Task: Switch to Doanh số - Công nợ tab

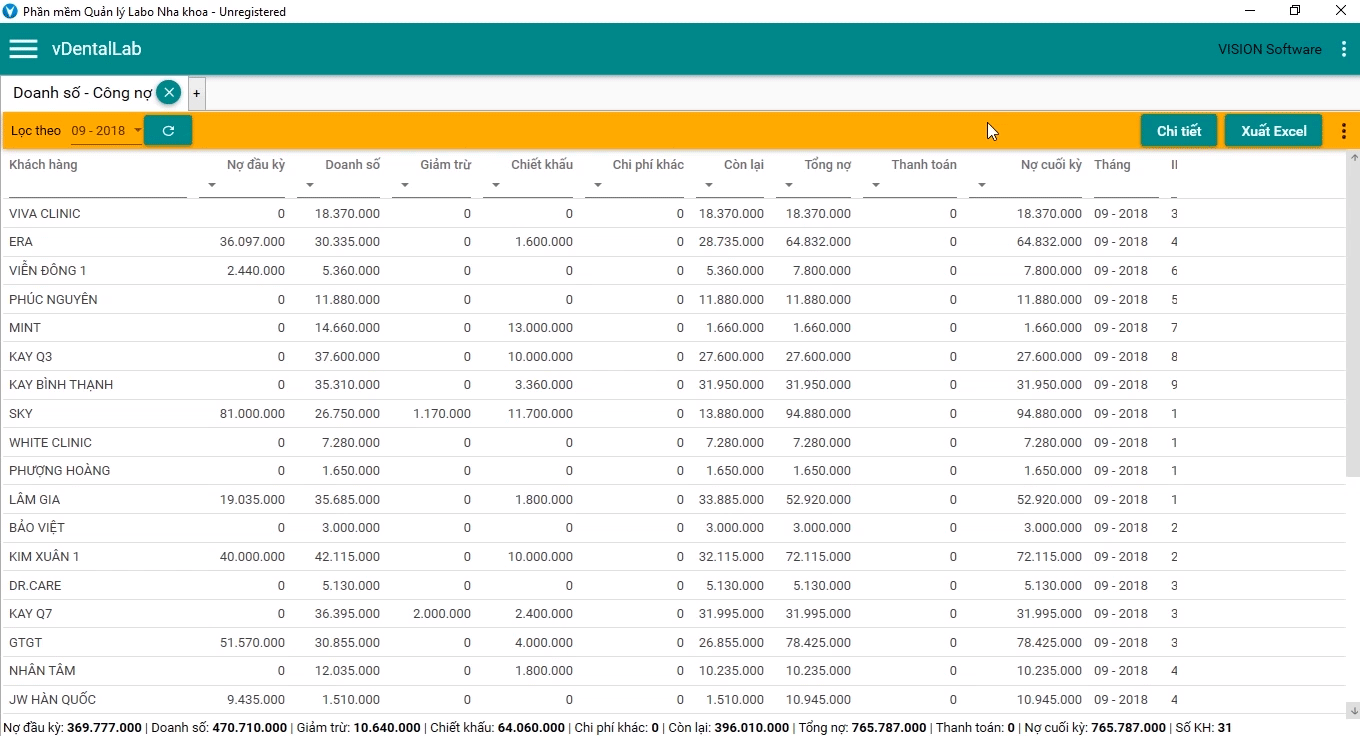Action: coord(82,93)
